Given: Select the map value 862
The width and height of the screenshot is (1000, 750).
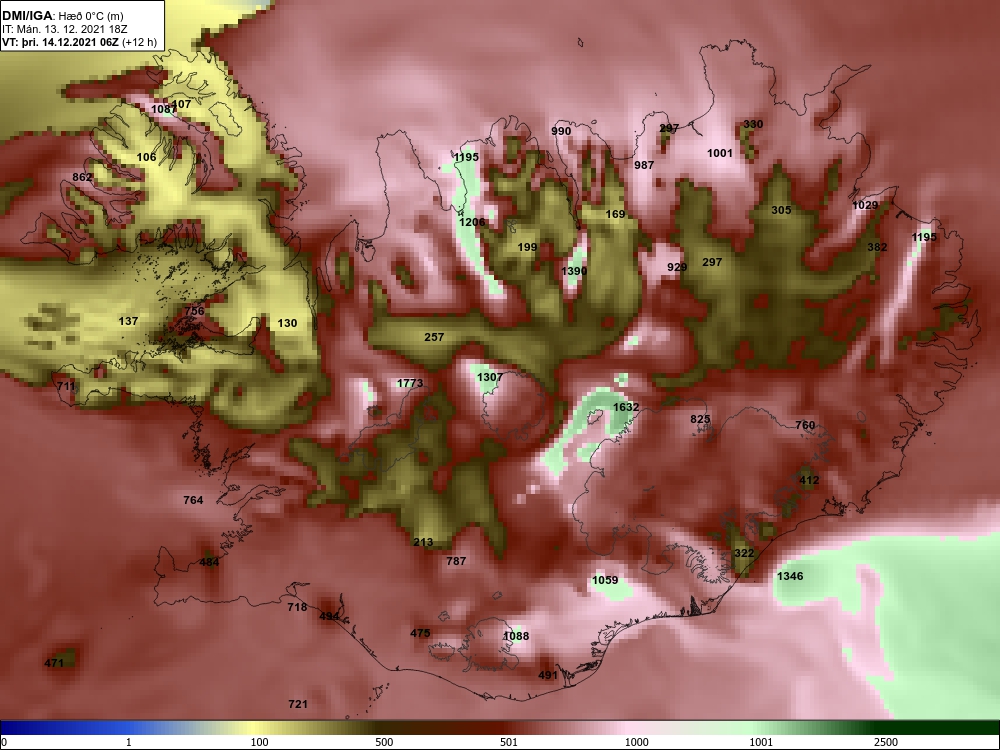Looking at the screenshot, I should coord(82,177).
